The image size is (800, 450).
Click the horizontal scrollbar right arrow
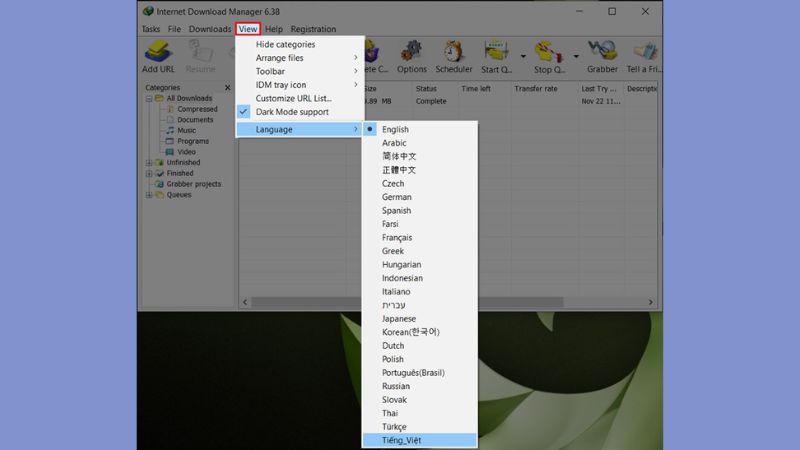click(x=651, y=302)
